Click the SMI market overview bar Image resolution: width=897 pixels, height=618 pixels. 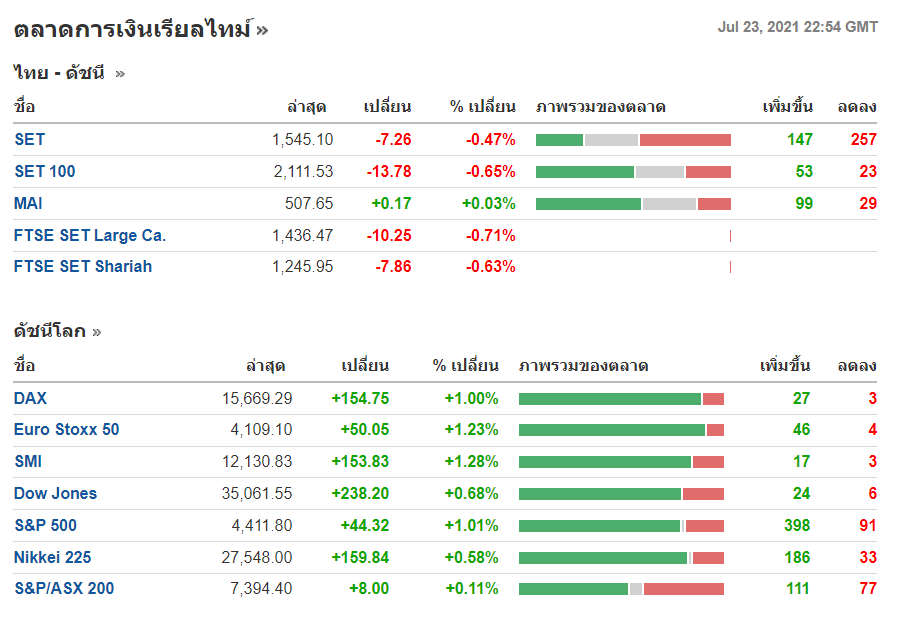tap(621, 462)
